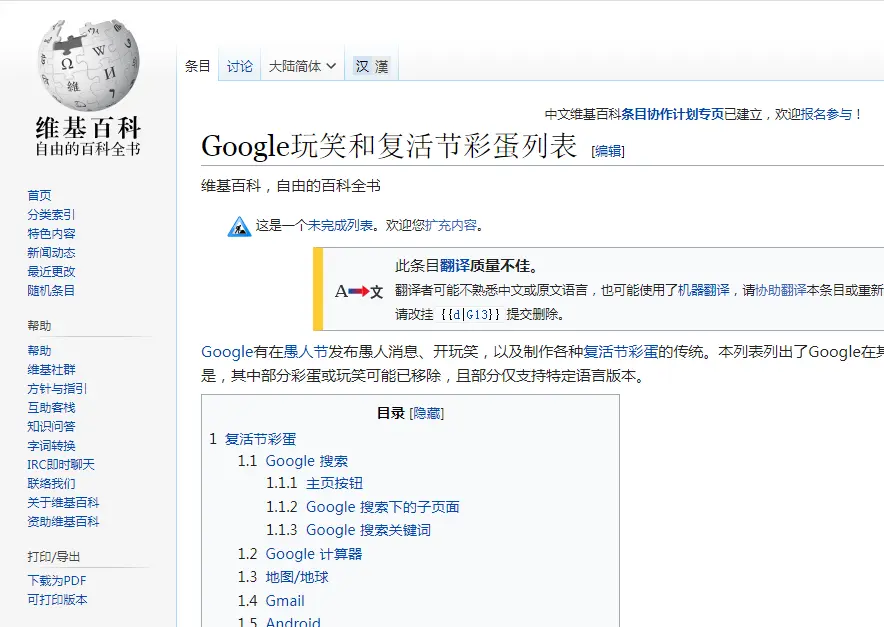Open 字词转换 in sidebar

tap(51, 445)
